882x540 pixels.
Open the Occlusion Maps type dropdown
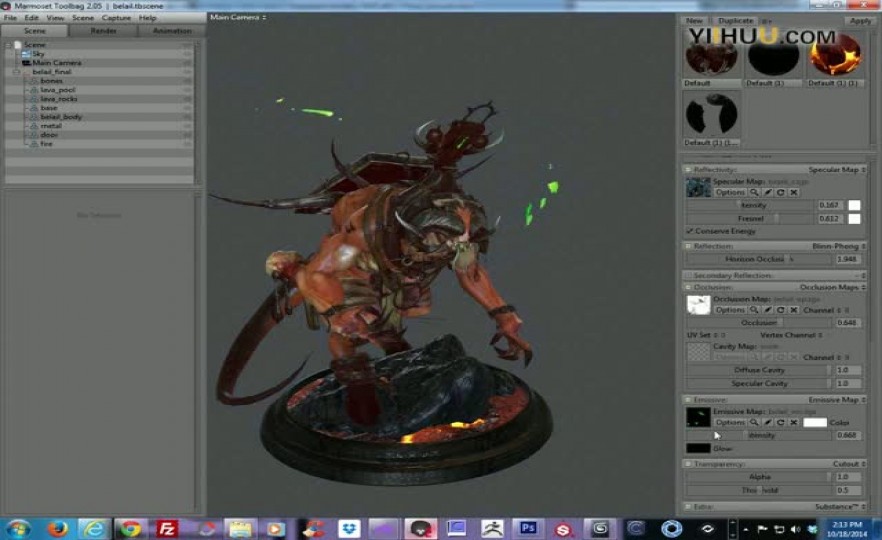click(832, 287)
